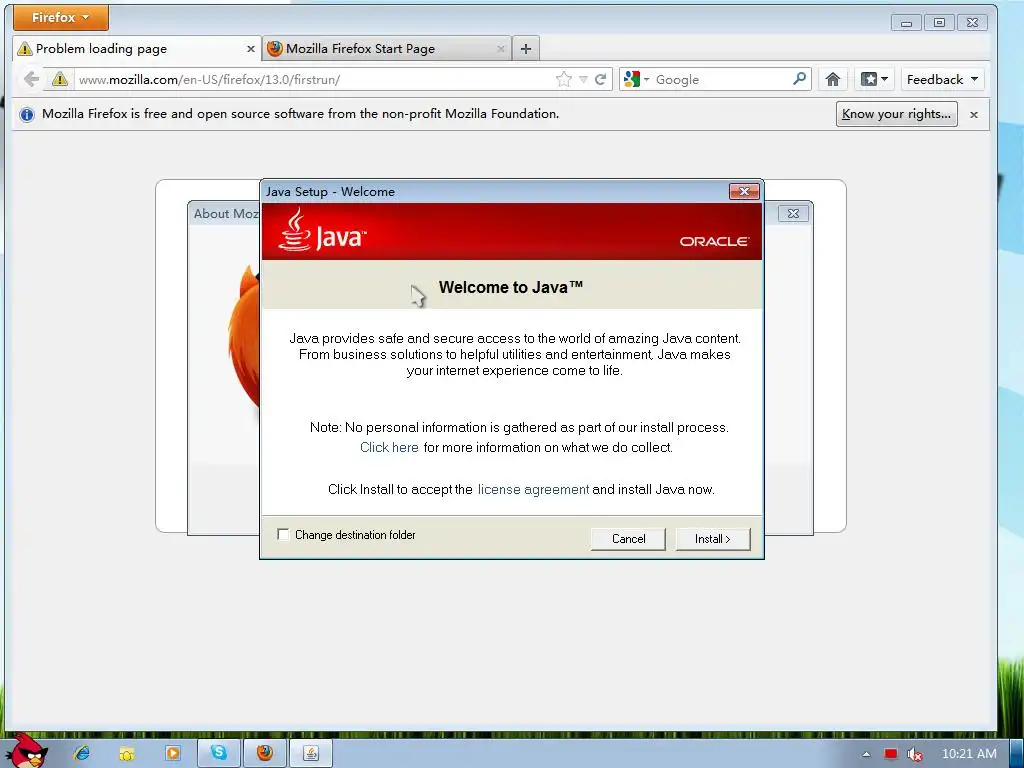Viewport: 1024px width, 768px height.
Task: Click the URL address field
Action: (313, 80)
